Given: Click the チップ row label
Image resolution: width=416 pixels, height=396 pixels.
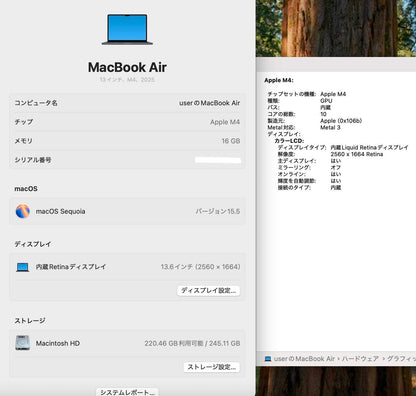Looking at the screenshot, I should pos(24,122).
